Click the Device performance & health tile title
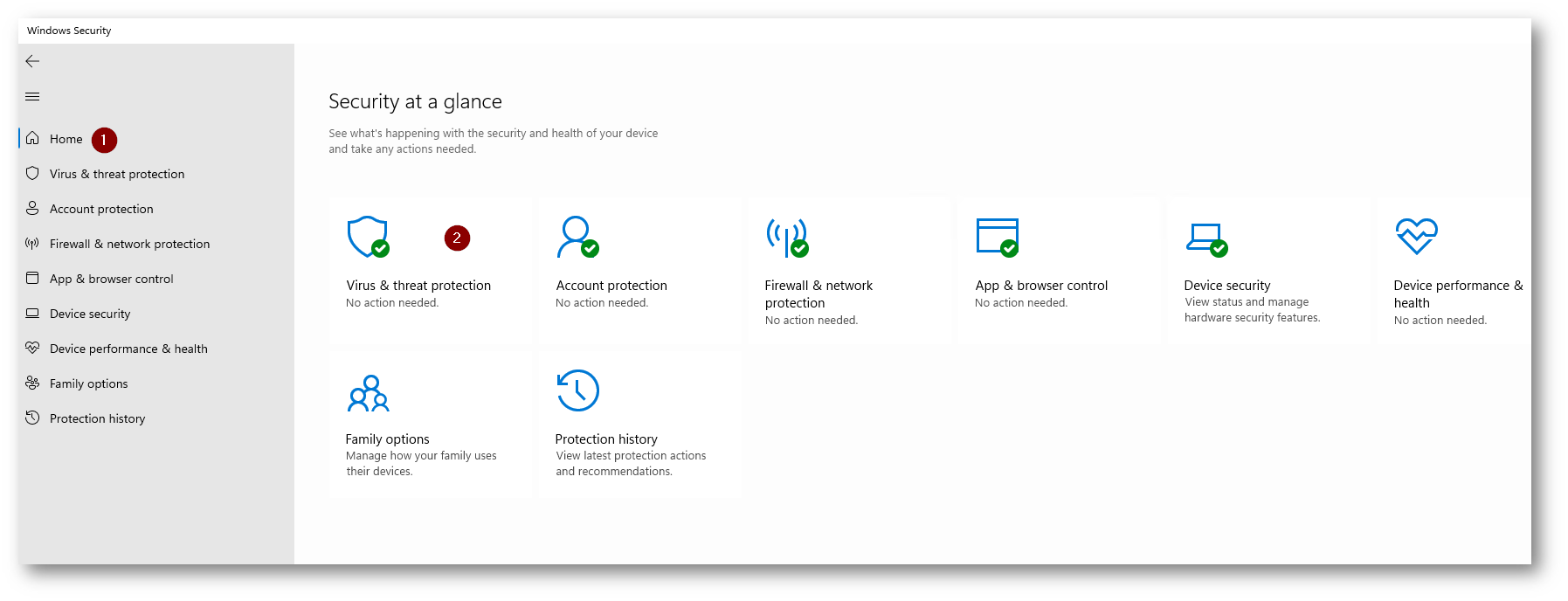The width and height of the screenshot is (1568, 601). point(1458,294)
